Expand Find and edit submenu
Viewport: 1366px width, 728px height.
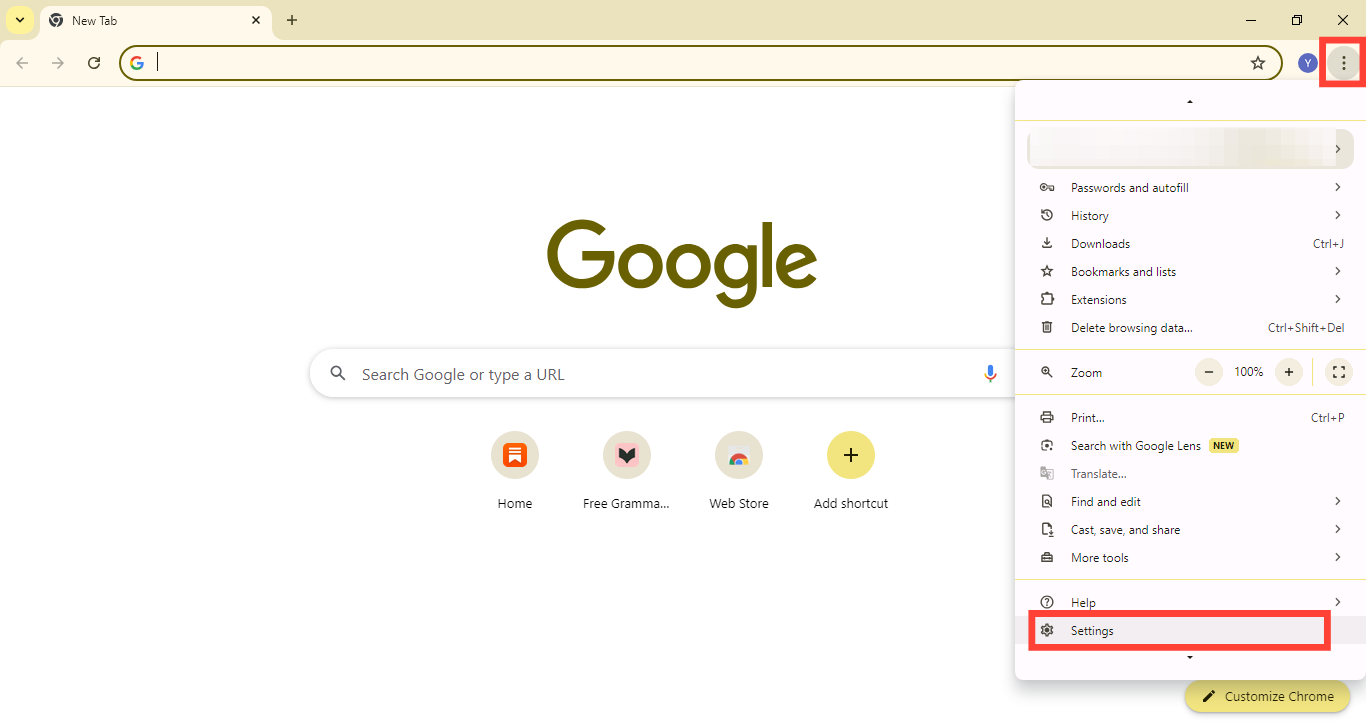[x=1190, y=502]
